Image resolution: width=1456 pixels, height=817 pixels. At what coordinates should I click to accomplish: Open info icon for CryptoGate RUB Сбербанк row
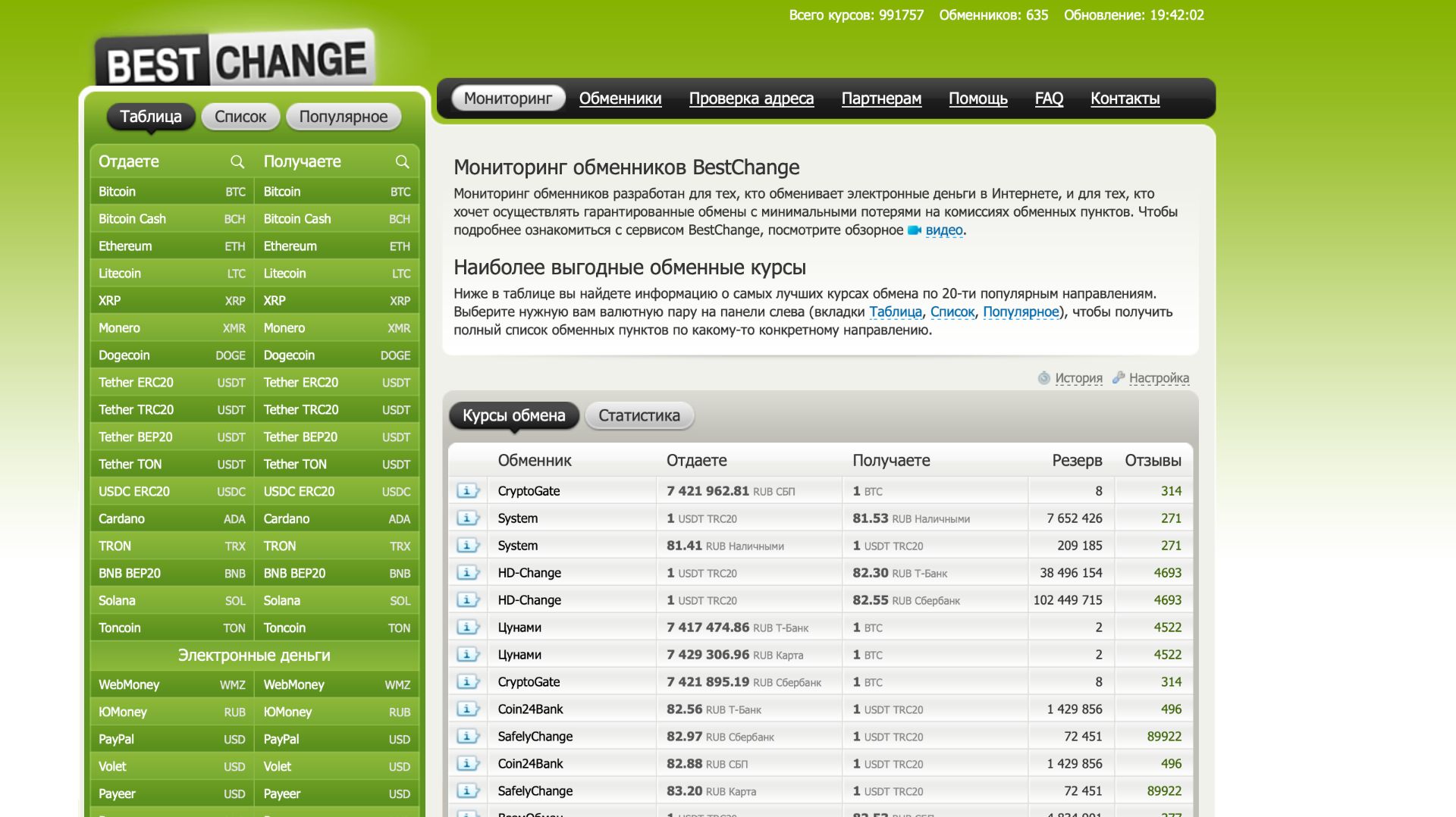[468, 682]
